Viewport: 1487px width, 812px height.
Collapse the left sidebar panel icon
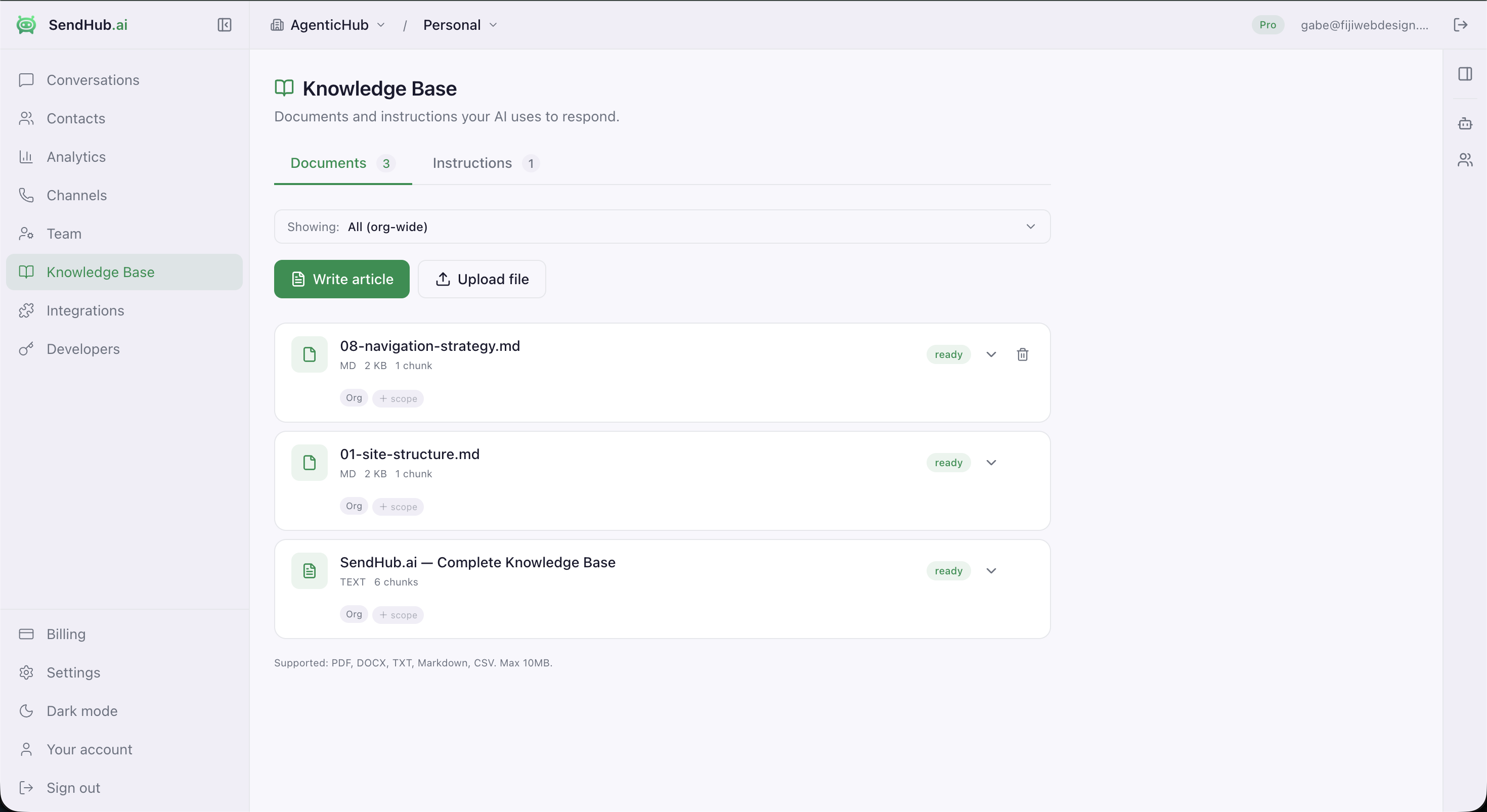[x=225, y=25]
